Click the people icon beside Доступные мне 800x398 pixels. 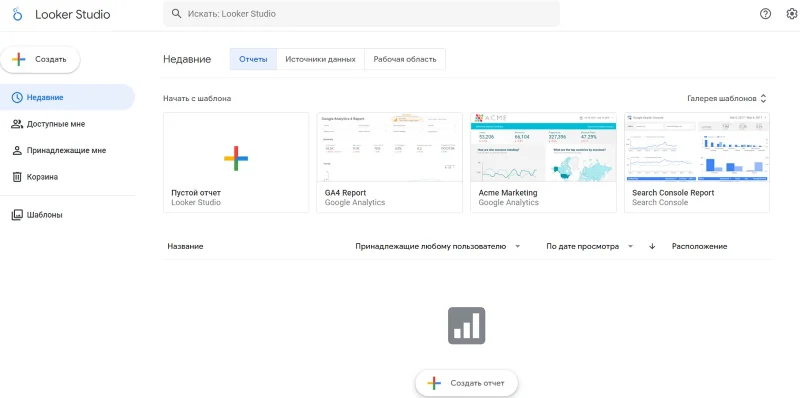pyautogui.click(x=17, y=124)
